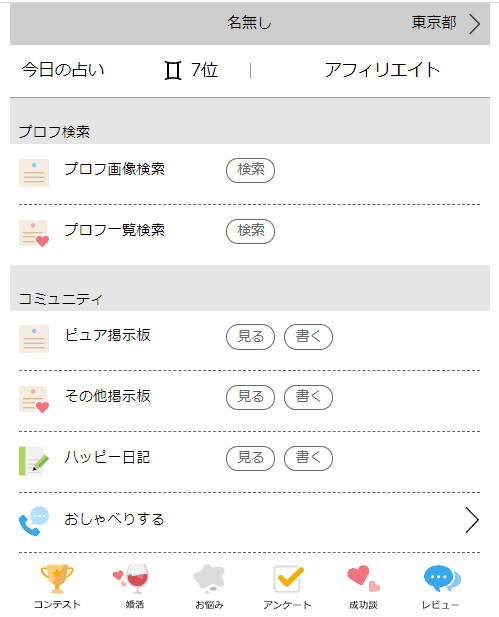This screenshot has height=617, width=499.
Task: Write to ピュア掲示板 with 書く
Action: [x=309, y=337]
